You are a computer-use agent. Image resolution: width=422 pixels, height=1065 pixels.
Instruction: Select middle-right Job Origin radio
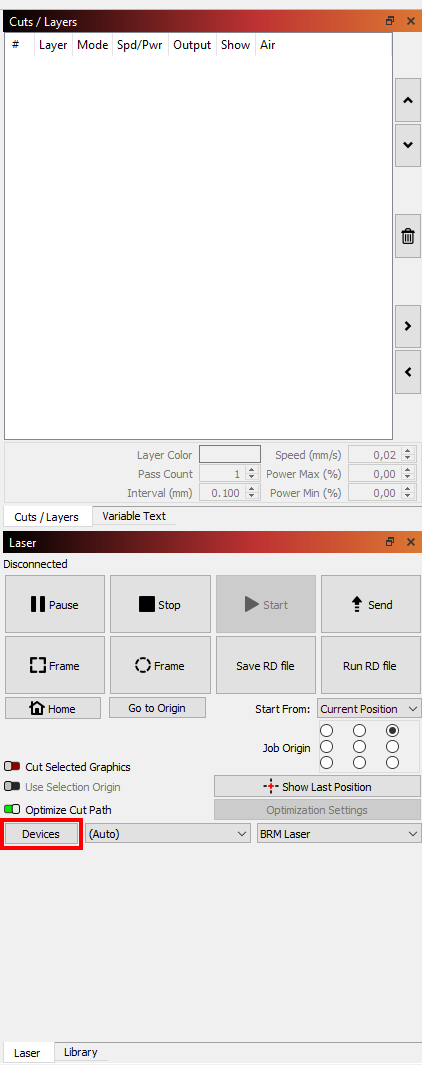click(392, 746)
